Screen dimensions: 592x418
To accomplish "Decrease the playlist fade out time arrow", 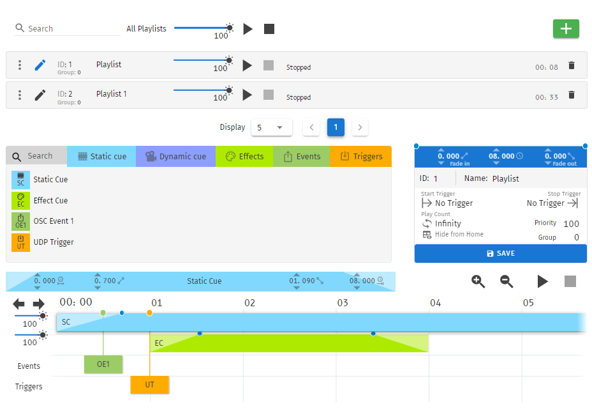I will click(x=548, y=163).
